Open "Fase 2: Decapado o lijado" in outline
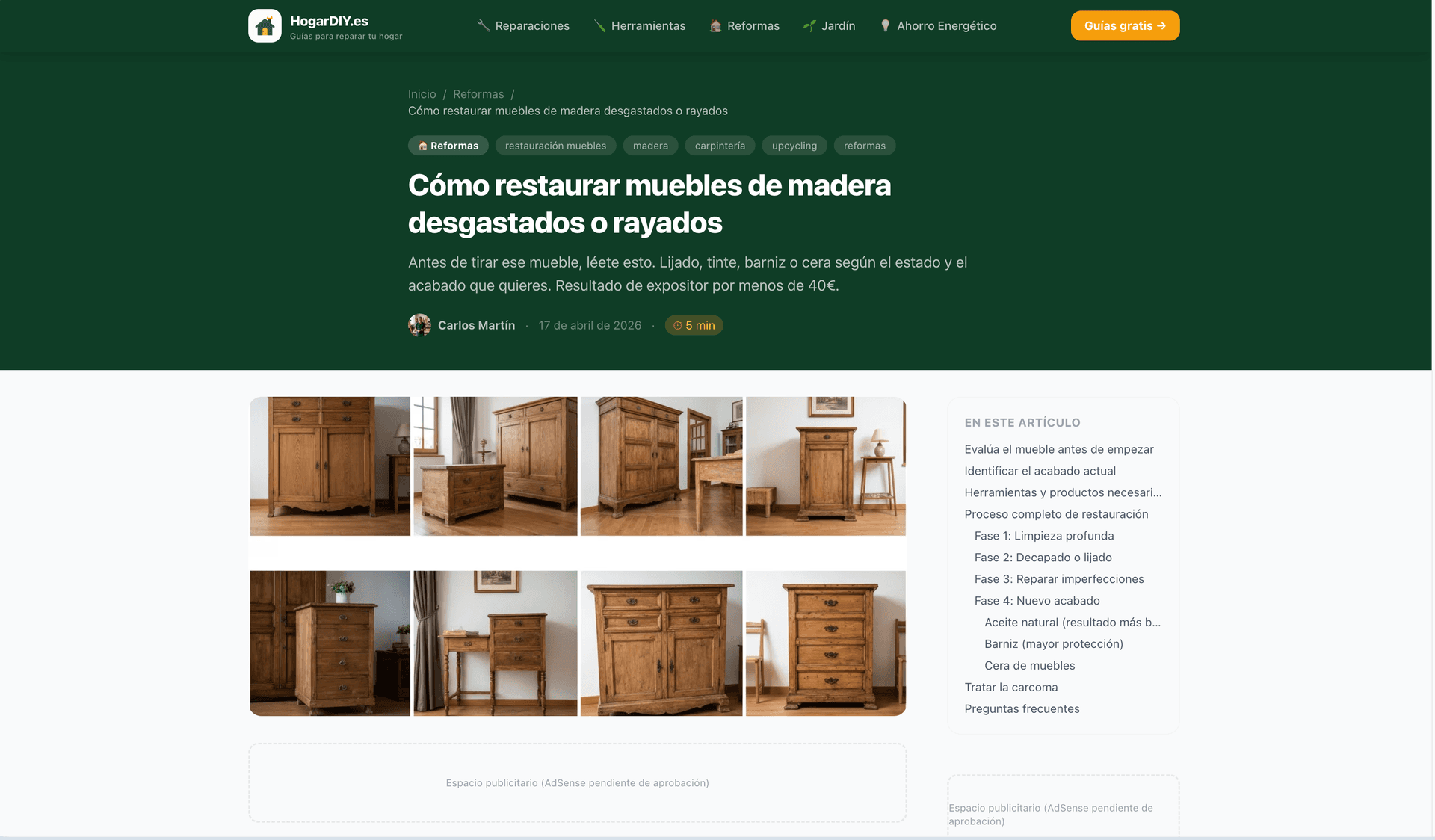This screenshot has width=1435, height=840. point(1043,557)
